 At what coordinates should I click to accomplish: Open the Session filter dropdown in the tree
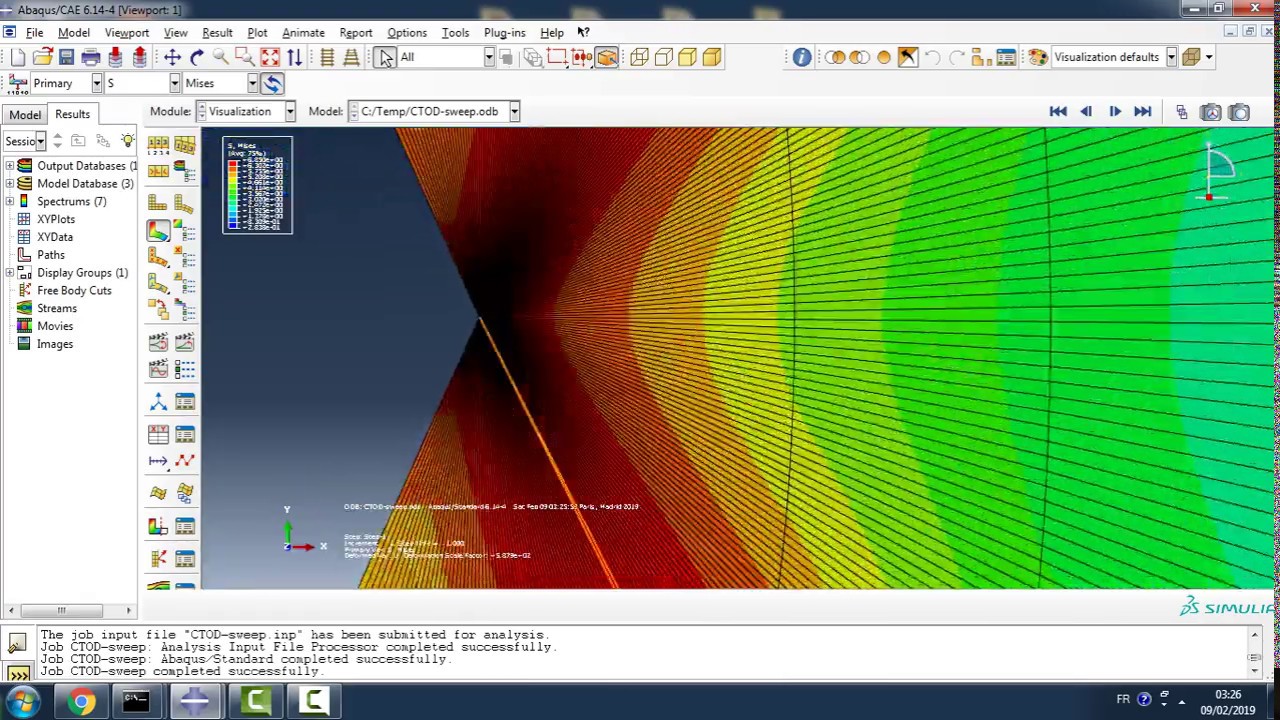pos(40,141)
